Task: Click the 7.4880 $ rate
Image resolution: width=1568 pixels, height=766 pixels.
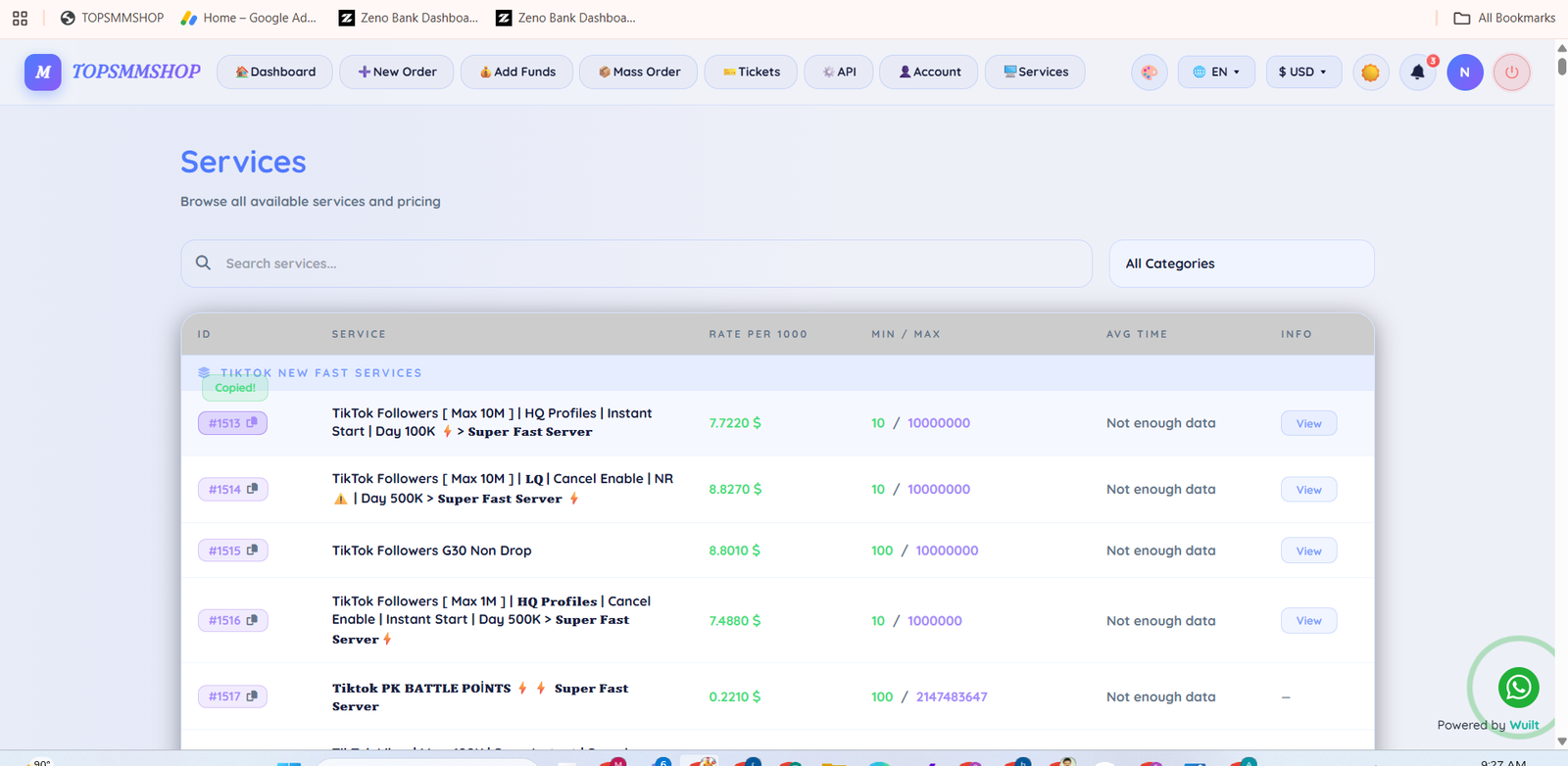Action: click(735, 620)
